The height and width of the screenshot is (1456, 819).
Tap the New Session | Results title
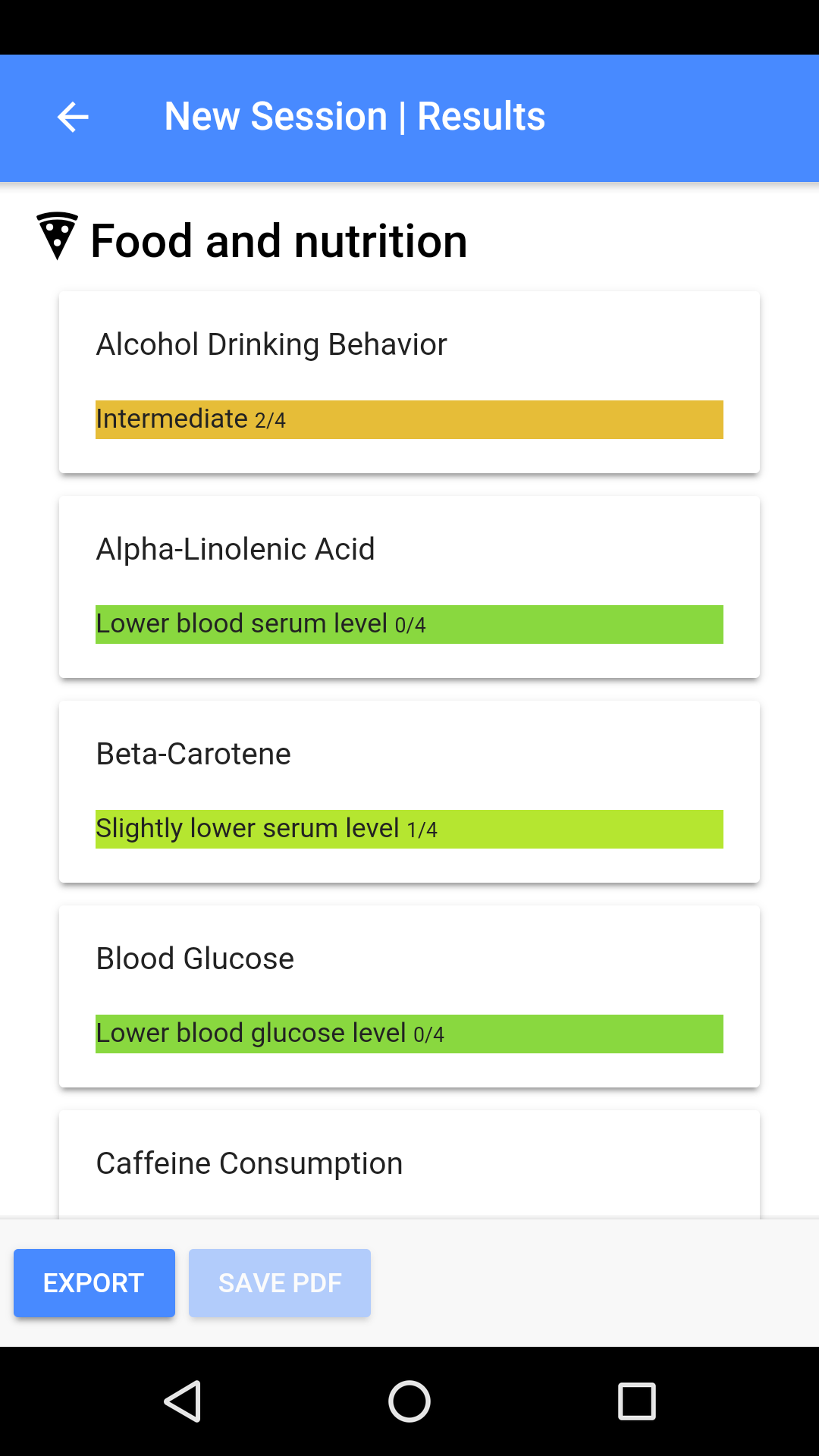(x=354, y=117)
